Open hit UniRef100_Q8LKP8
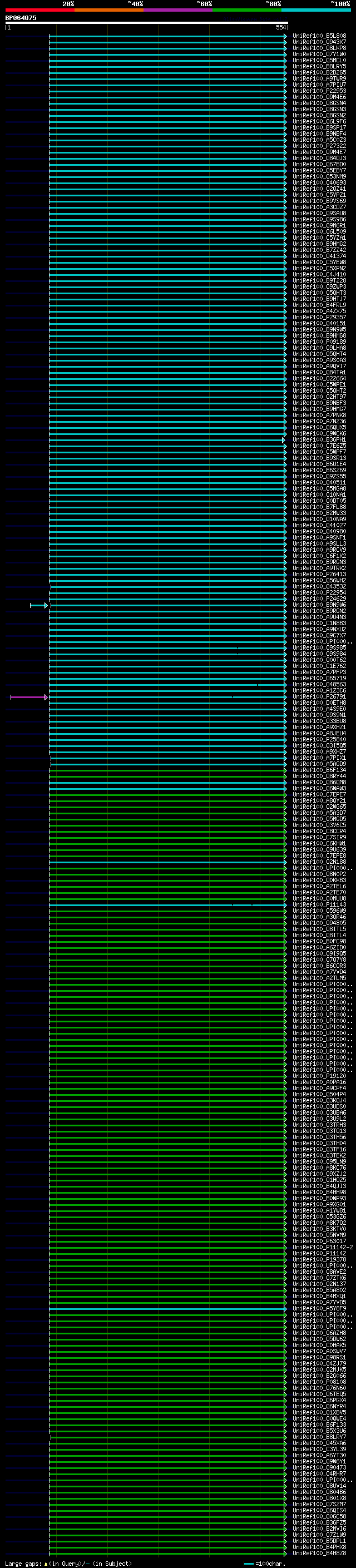356x1568 pixels. pyautogui.click(x=319, y=48)
